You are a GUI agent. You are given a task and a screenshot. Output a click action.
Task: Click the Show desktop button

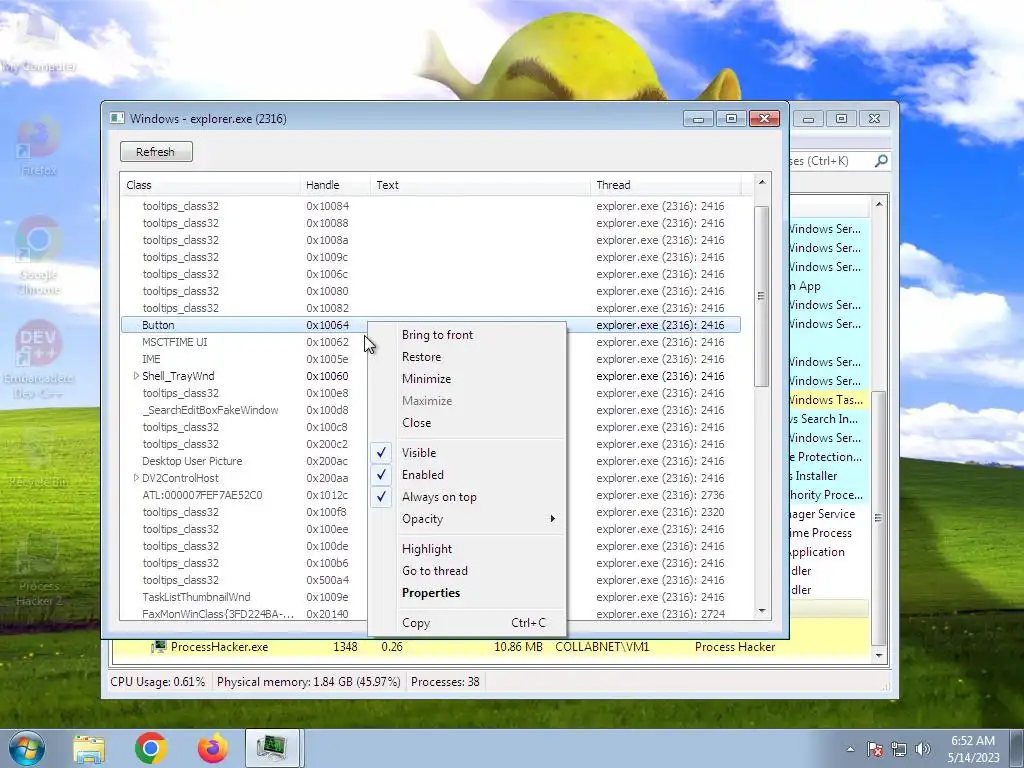1017,748
